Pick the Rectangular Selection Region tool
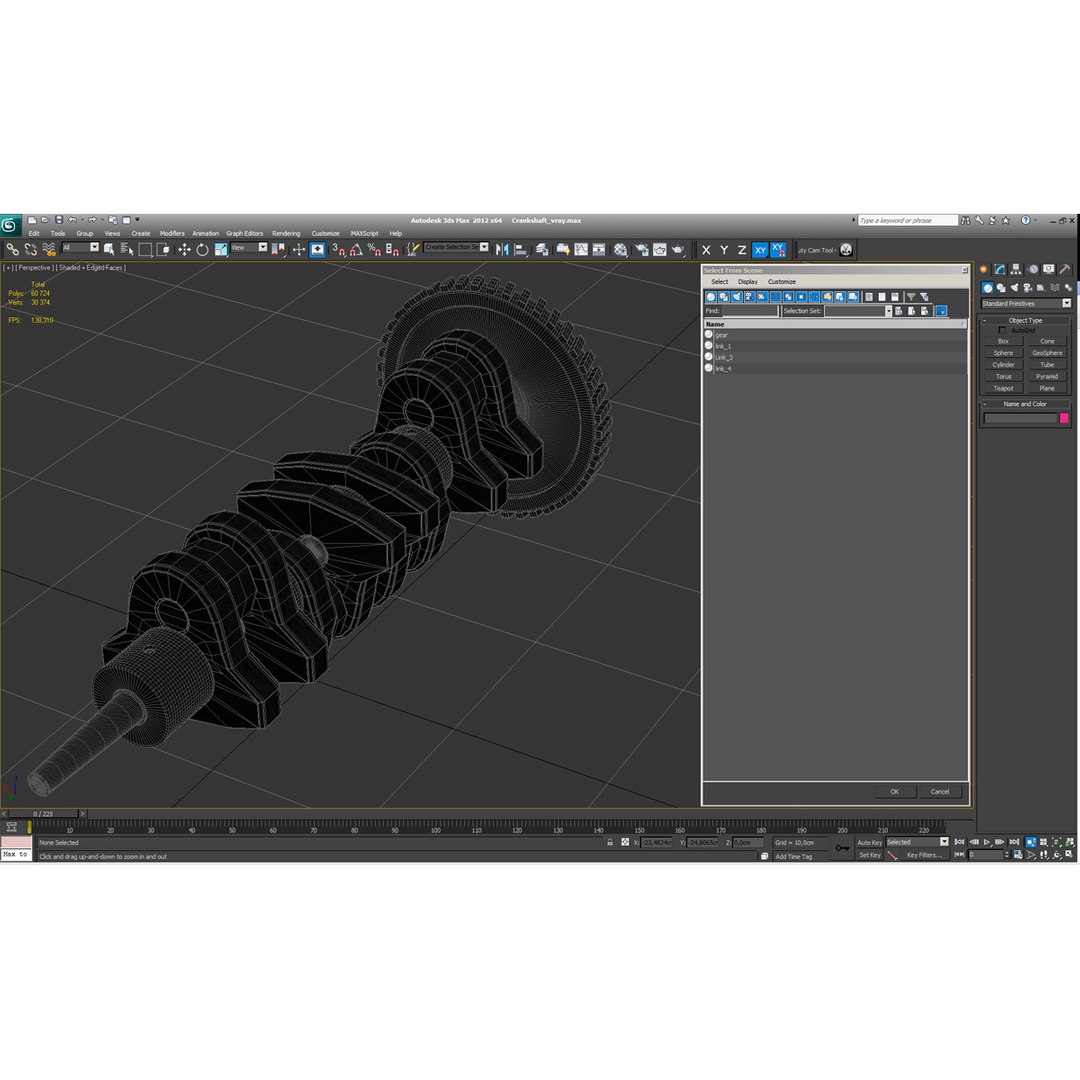The width and height of the screenshot is (1080, 1080). pyautogui.click(x=145, y=249)
